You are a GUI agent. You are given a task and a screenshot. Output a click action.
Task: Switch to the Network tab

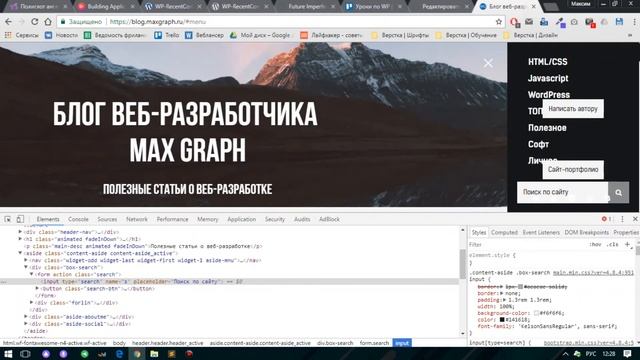137,219
